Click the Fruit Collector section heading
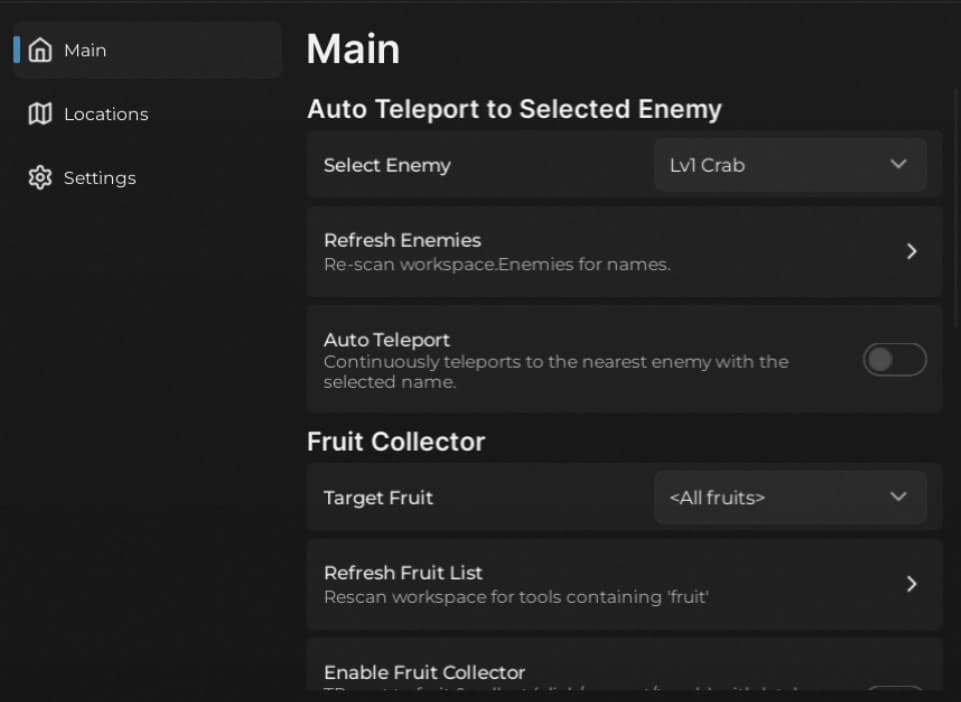Screen dimensions: 961x702 pyautogui.click(x=396, y=442)
